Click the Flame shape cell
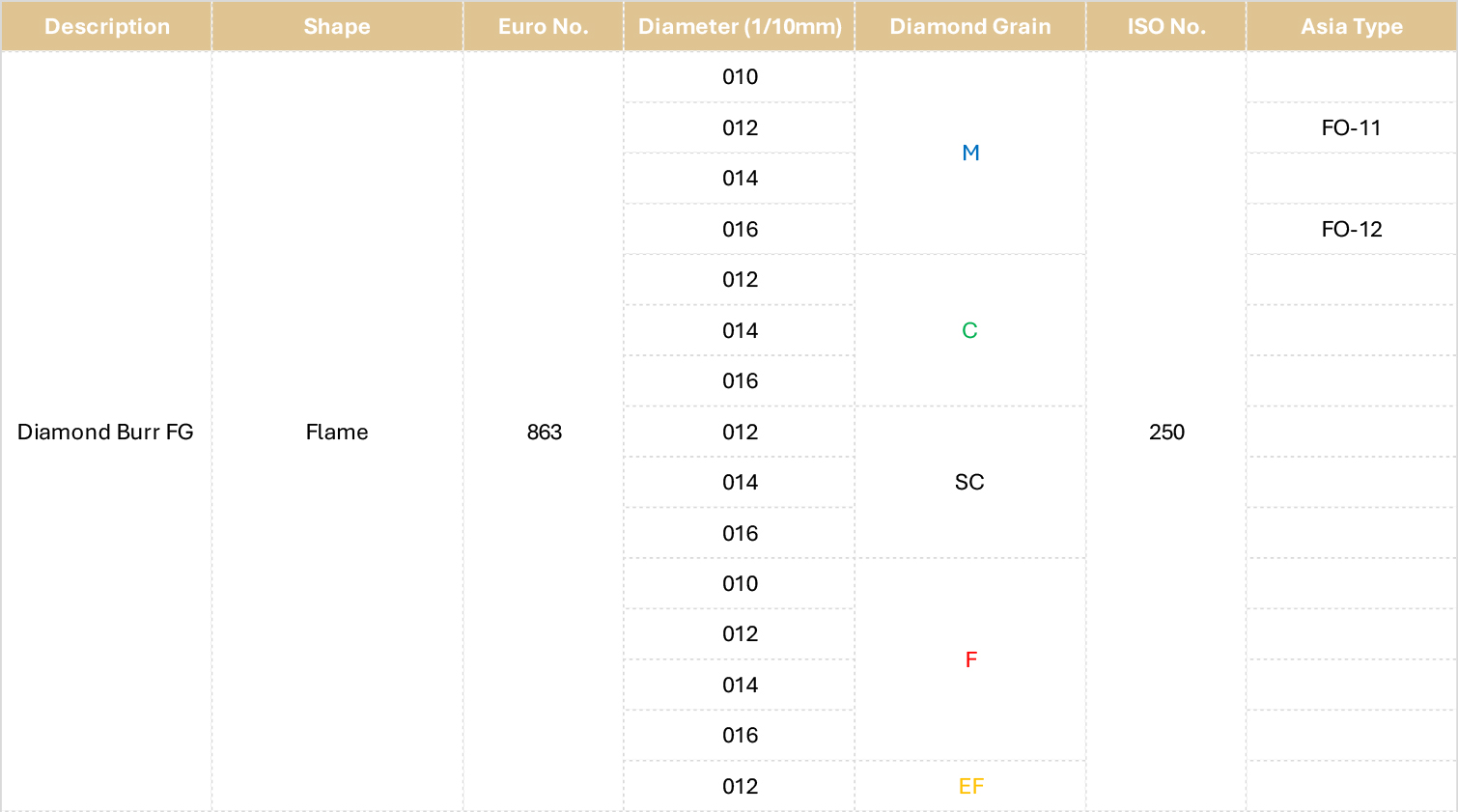Viewport: 1458px width, 812px height. (x=337, y=432)
